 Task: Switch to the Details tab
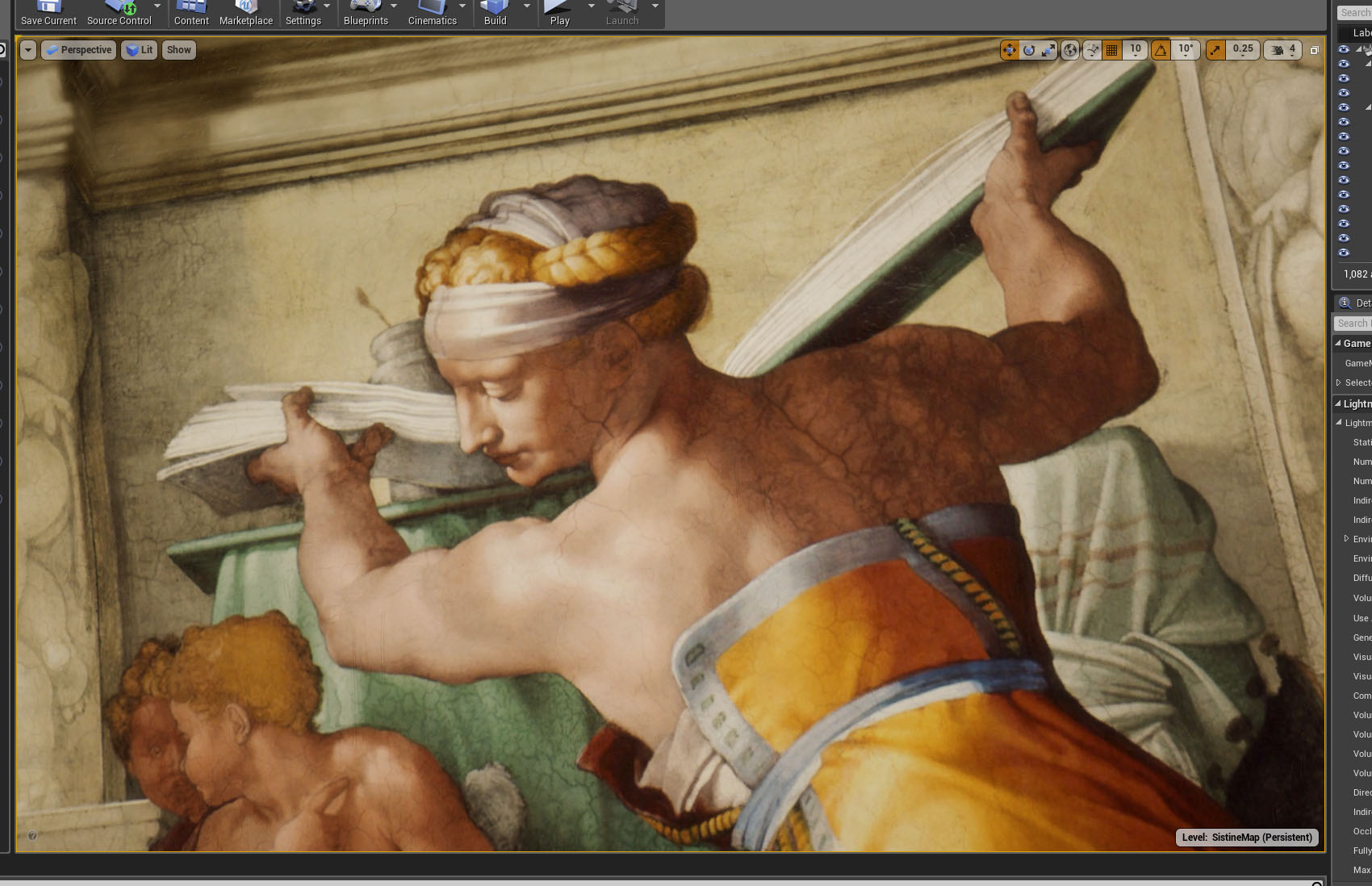pos(1355,303)
